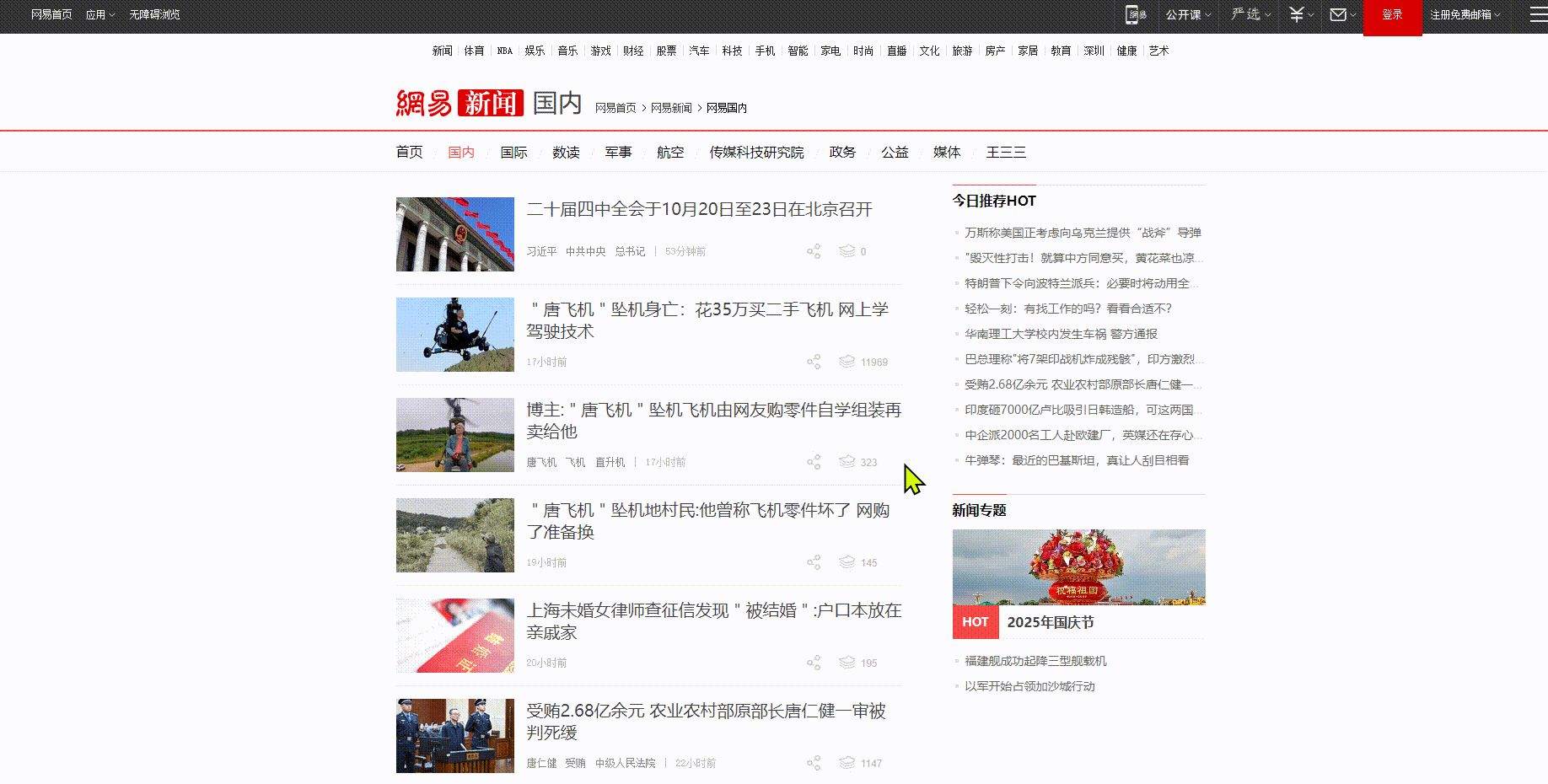Go to 网易首页 in top bar

point(51,14)
